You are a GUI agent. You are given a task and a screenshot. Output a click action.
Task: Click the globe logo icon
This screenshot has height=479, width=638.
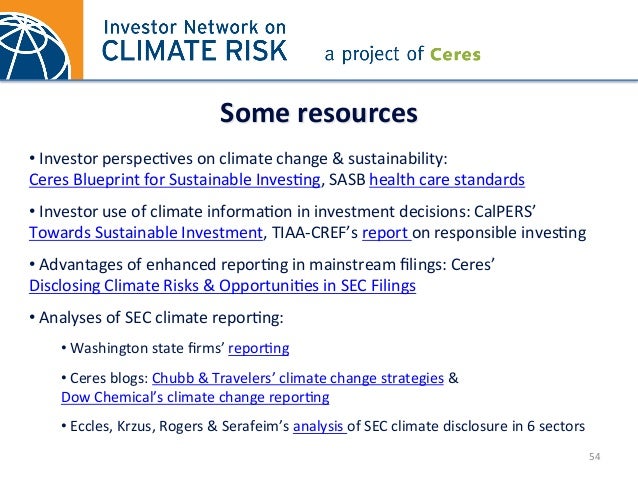tap(42, 38)
